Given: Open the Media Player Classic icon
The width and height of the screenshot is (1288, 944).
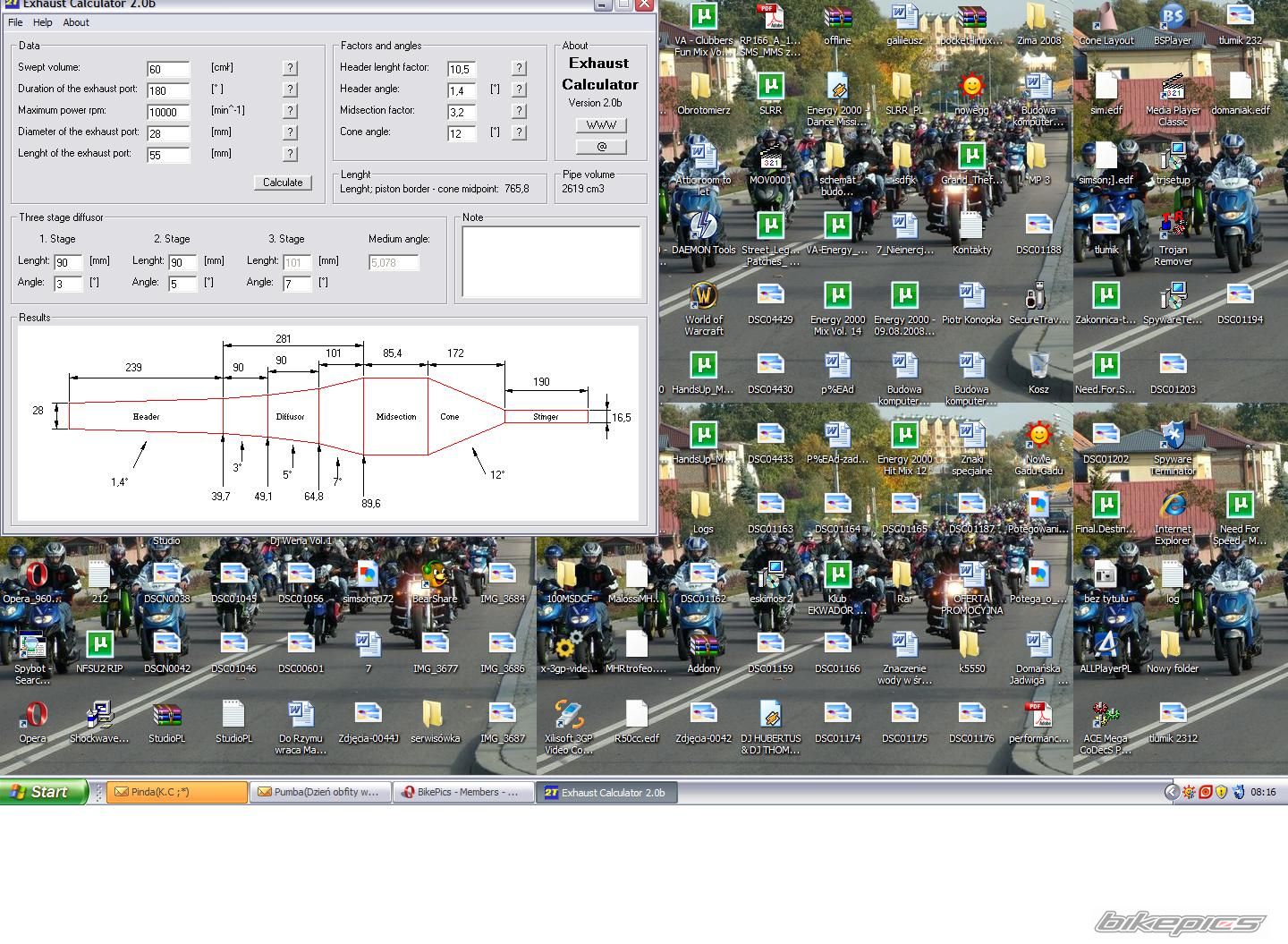Looking at the screenshot, I should pos(1173,88).
